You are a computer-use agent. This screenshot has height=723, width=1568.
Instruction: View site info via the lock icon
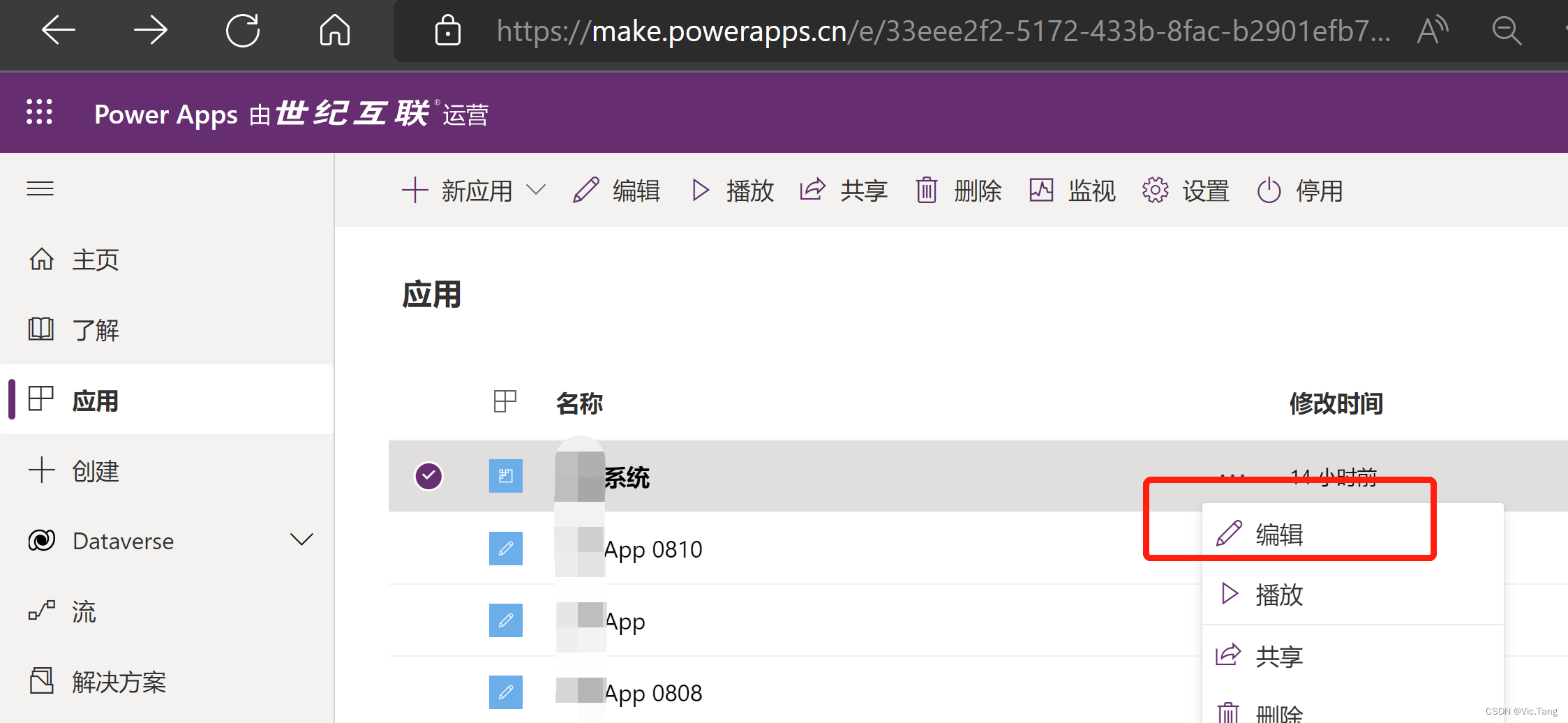pos(447,31)
